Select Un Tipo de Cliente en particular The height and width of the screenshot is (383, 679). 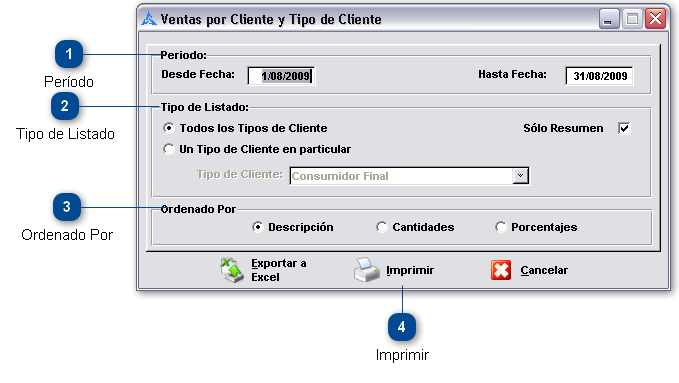click(x=168, y=149)
